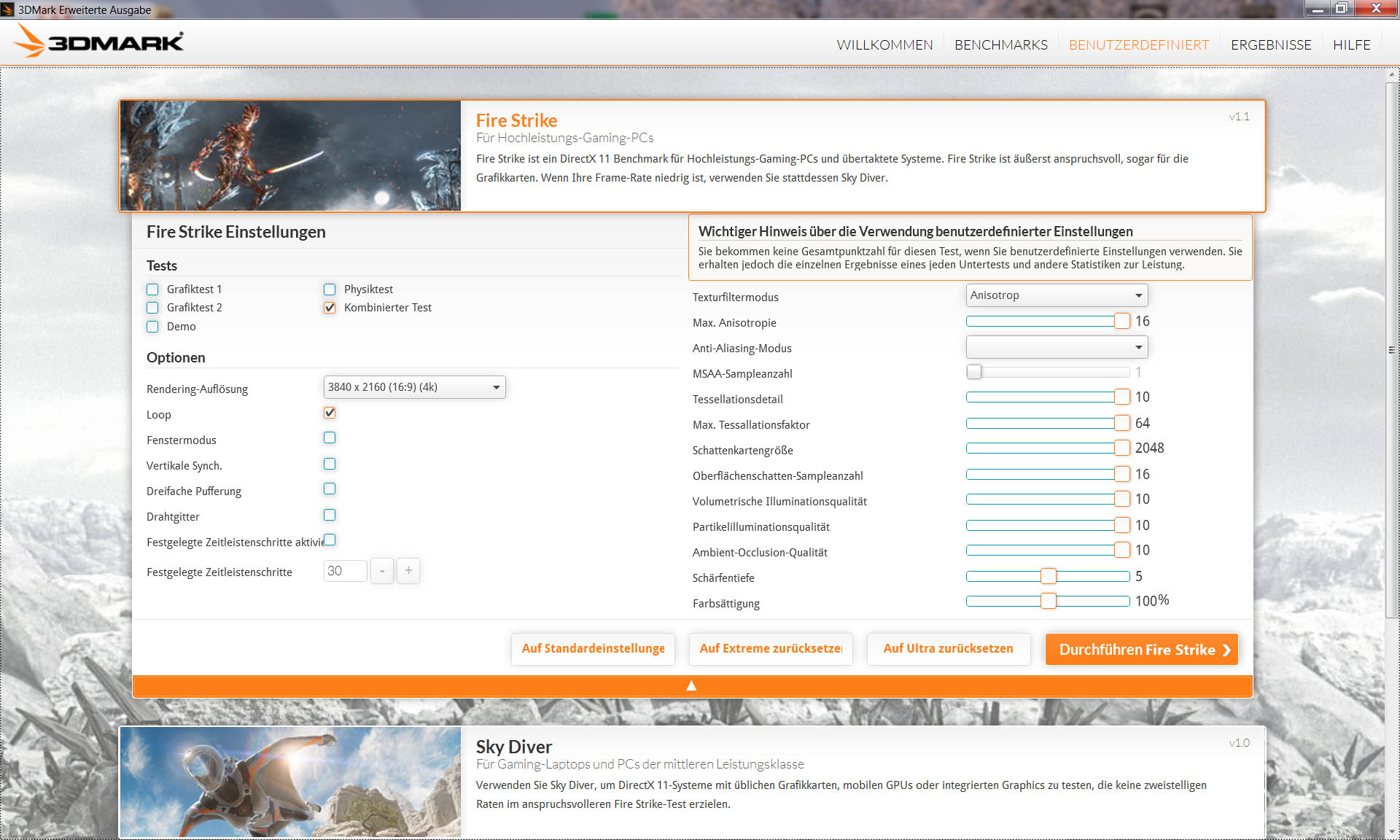Click the Farbsättigung slider handle
The height and width of the screenshot is (840, 1400).
[x=1049, y=601]
